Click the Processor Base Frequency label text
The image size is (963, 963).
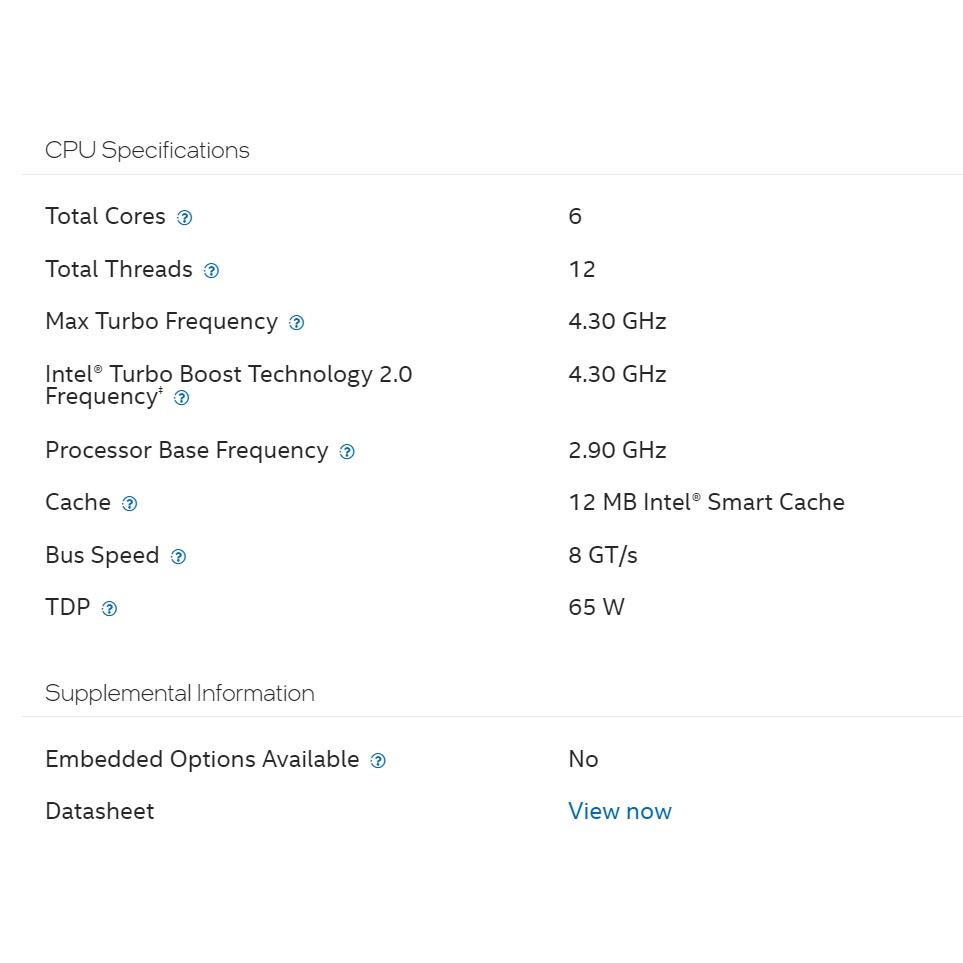click(186, 450)
